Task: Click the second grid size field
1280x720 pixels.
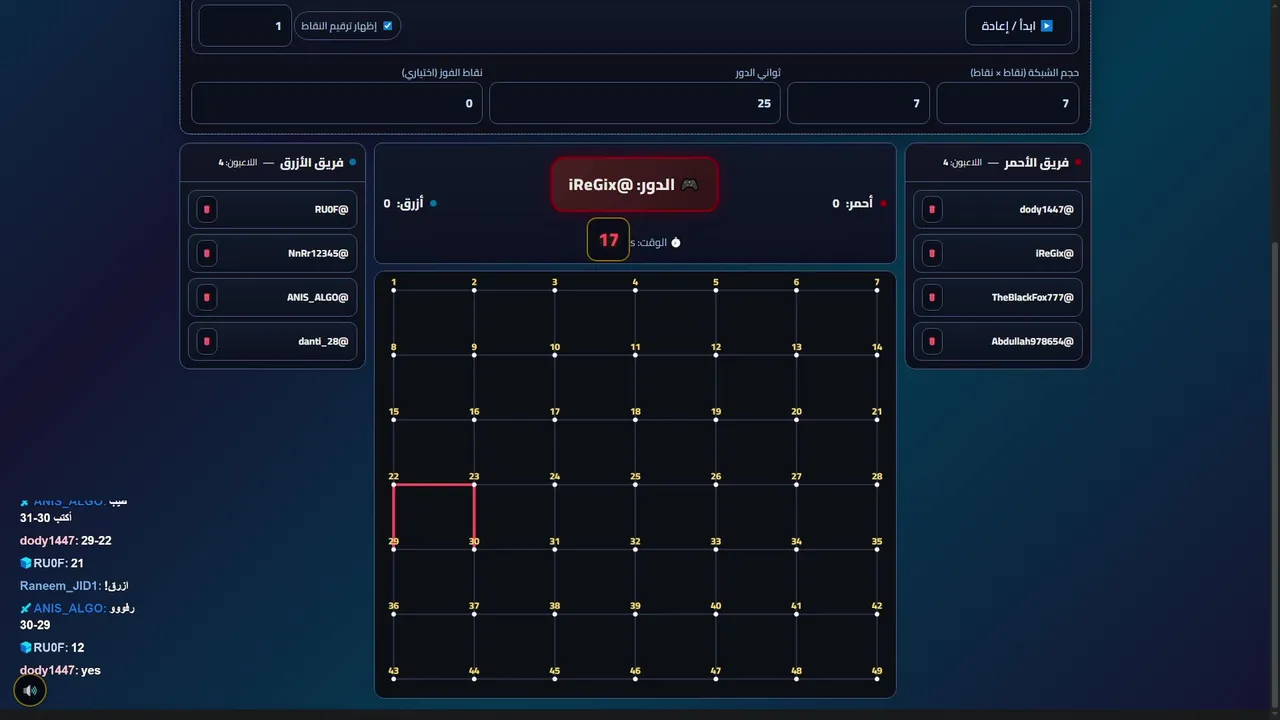Action: tap(858, 103)
